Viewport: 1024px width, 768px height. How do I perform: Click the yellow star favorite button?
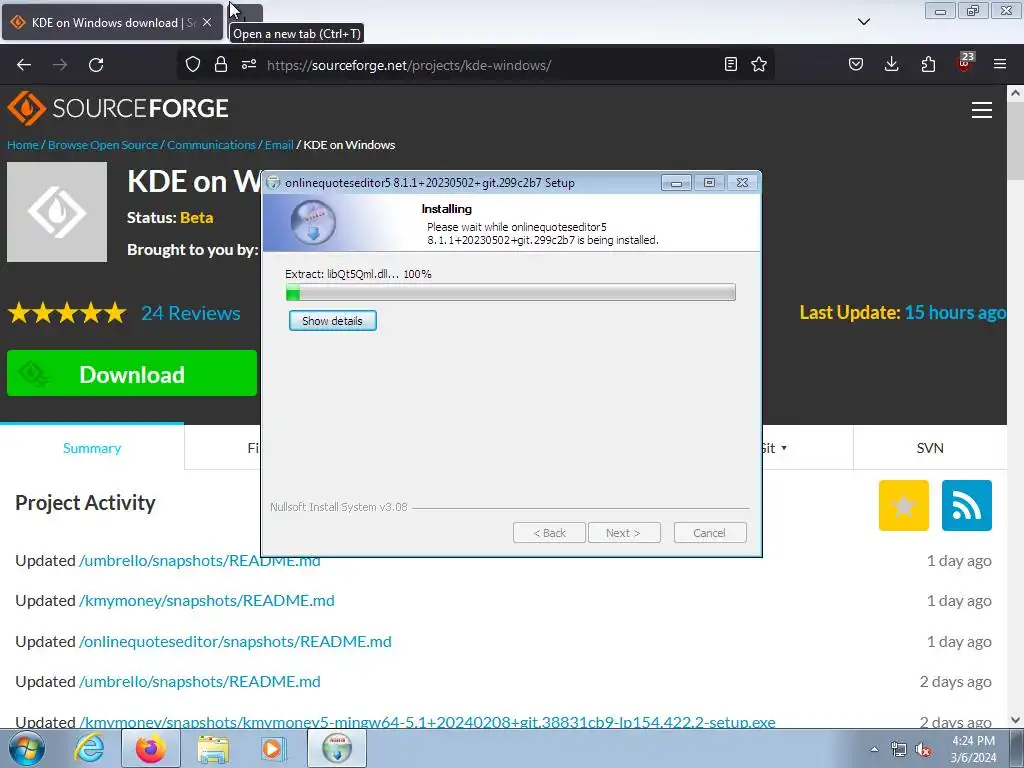(903, 505)
